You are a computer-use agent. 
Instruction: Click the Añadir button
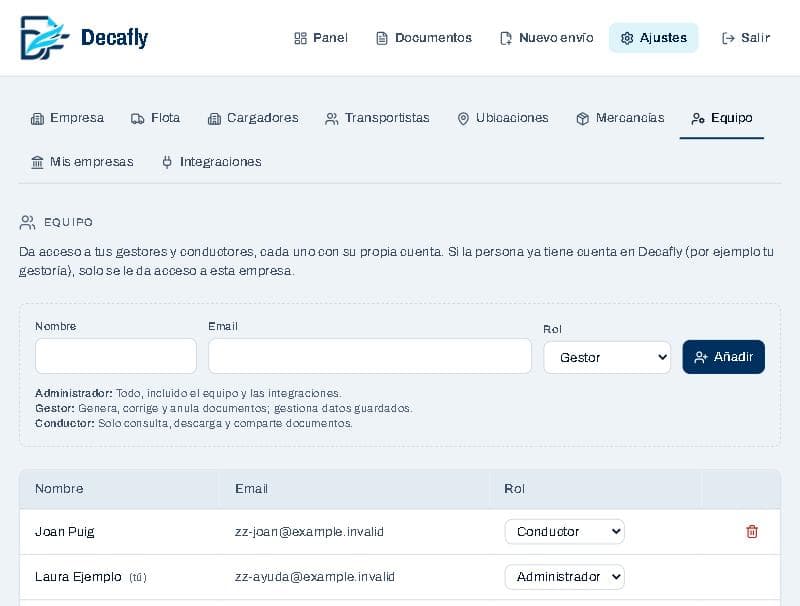pos(723,357)
